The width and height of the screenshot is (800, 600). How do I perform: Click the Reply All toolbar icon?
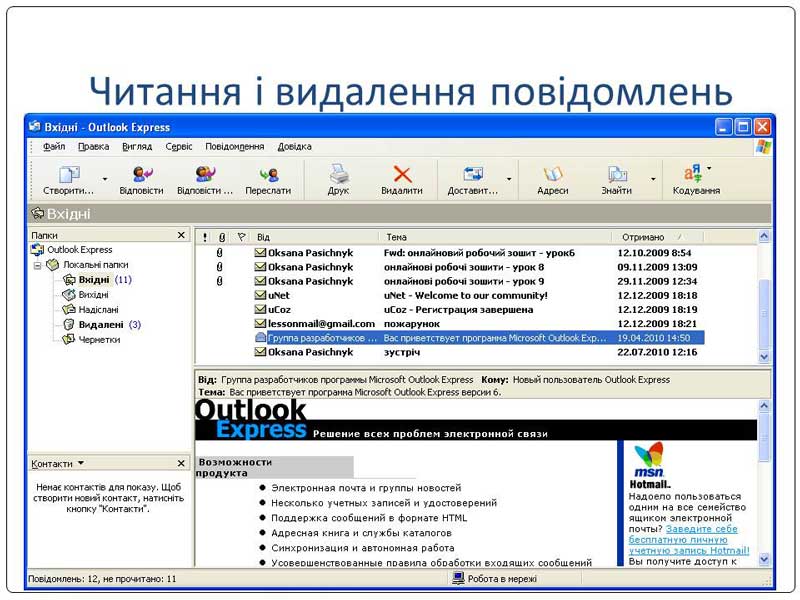(x=205, y=175)
